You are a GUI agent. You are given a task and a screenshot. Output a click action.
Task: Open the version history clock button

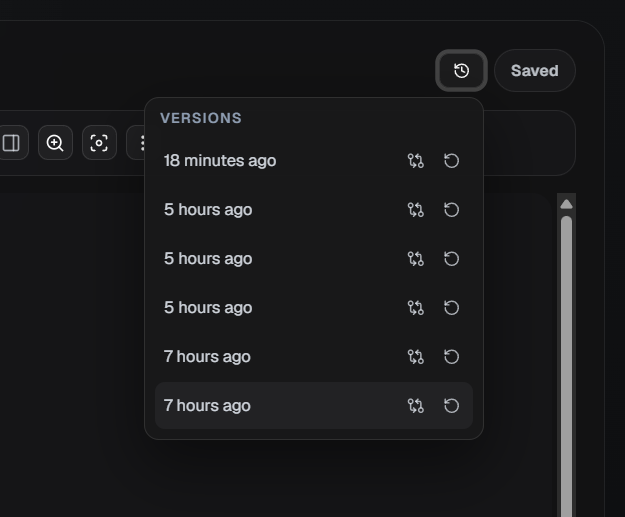461,71
